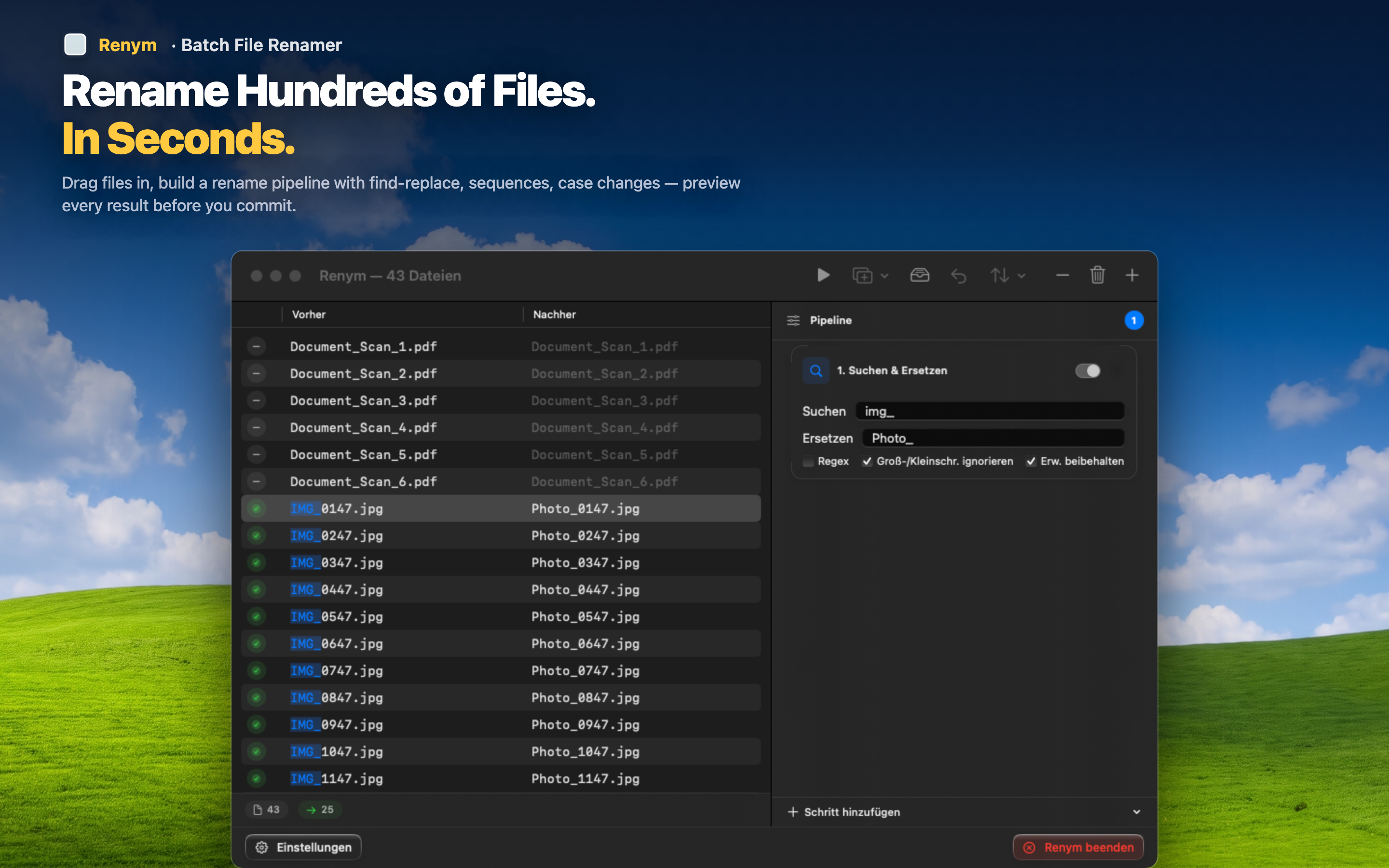
Task: Uncheck Erw. beibehalten option
Action: click(x=1031, y=461)
